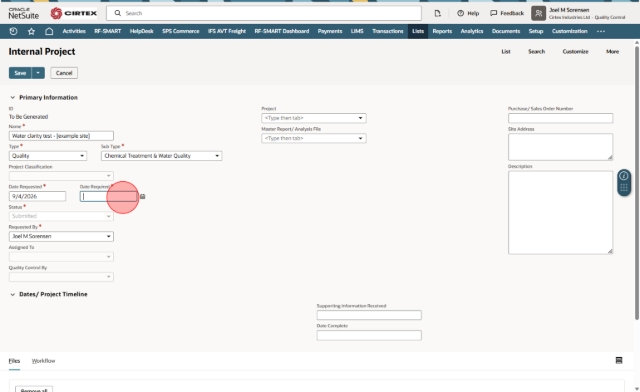Open the Lists menu
This screenshot has height=392, width=640.
click(418, 31)
